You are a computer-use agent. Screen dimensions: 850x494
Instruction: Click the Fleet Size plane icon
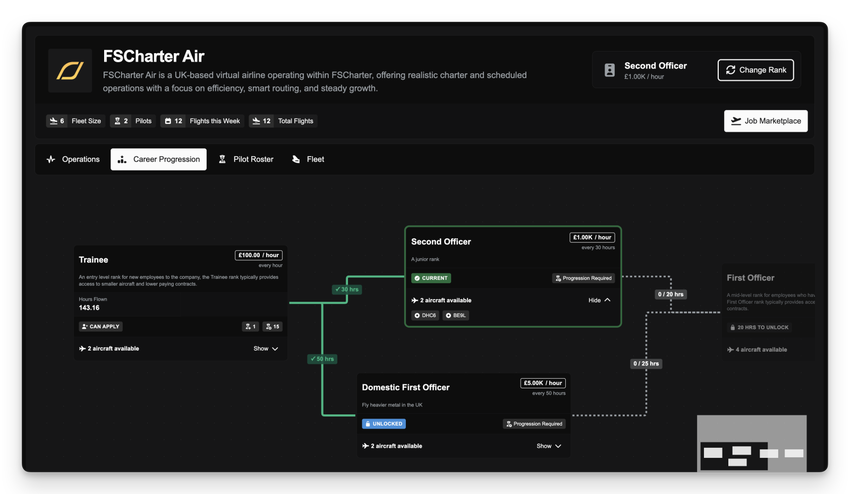point(52,121)
